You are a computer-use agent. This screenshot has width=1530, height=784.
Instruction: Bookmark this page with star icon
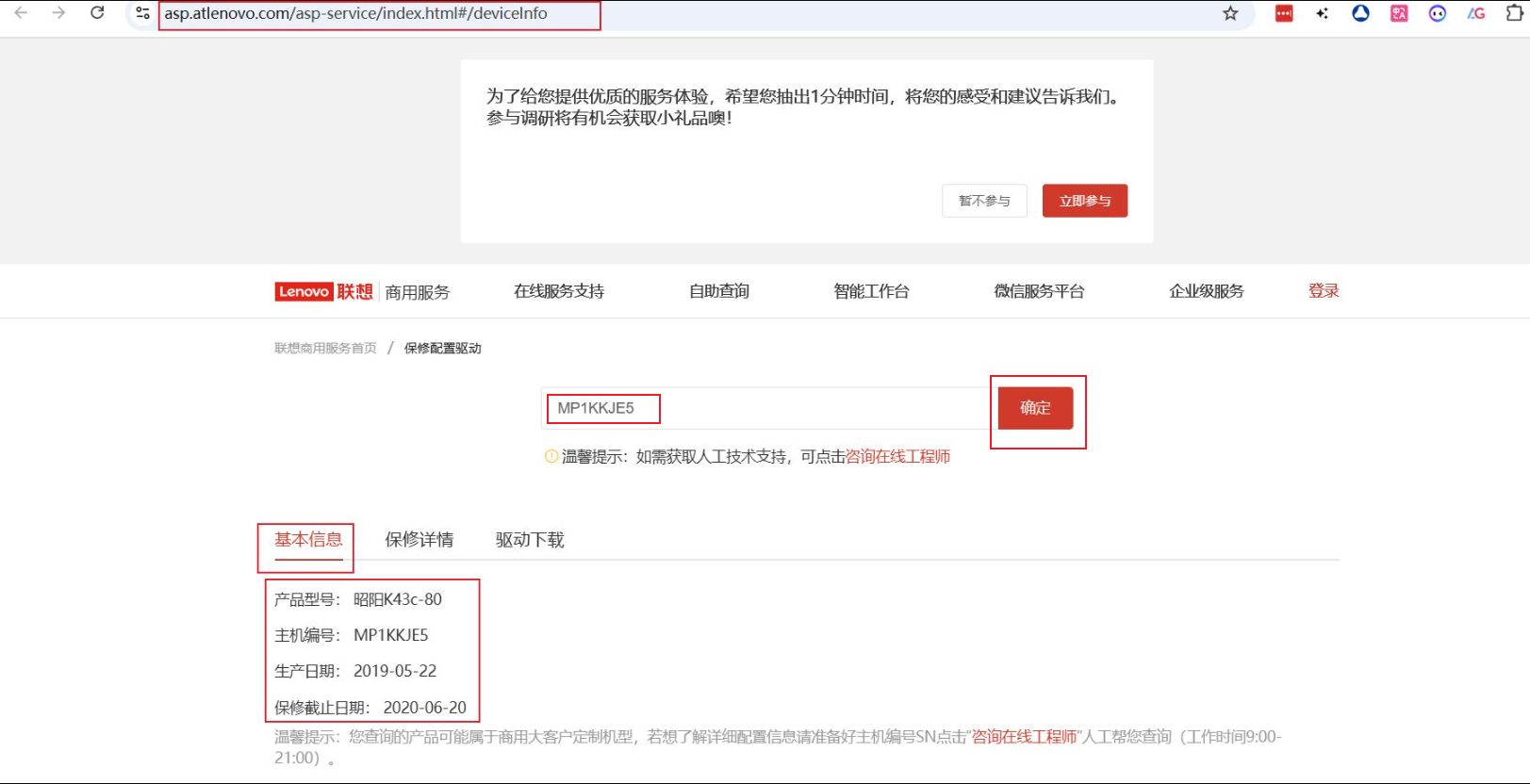pos(1230,13)
